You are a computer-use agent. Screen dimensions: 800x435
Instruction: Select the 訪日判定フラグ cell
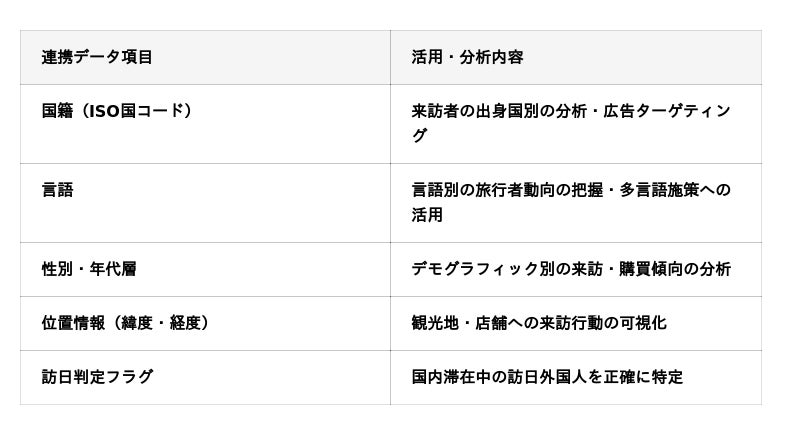[x=97, y=377]
